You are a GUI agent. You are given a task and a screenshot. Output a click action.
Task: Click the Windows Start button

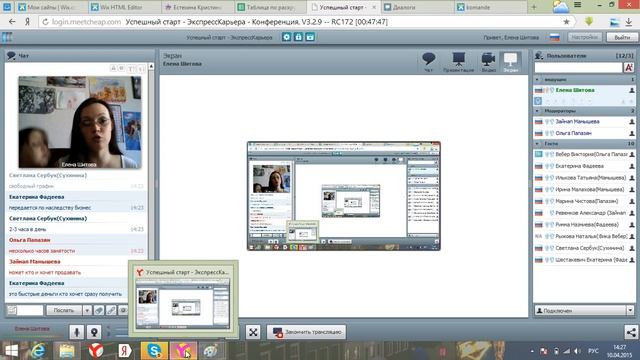(x=11, y=351)
